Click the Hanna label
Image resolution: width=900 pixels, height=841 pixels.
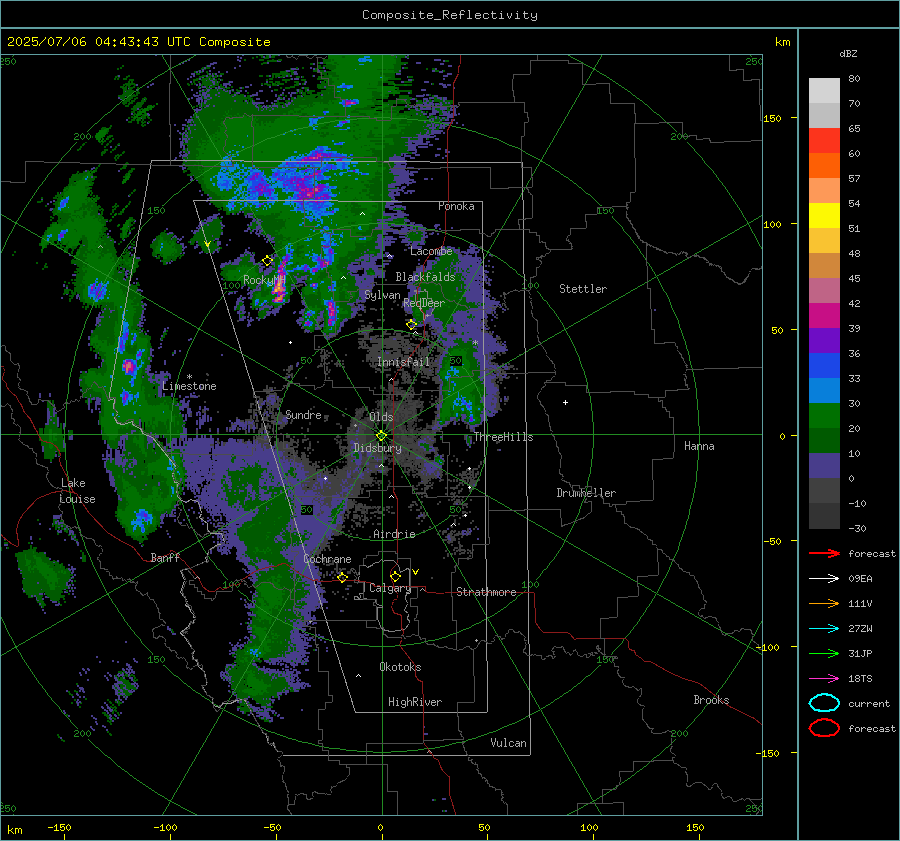click(699, 446)
